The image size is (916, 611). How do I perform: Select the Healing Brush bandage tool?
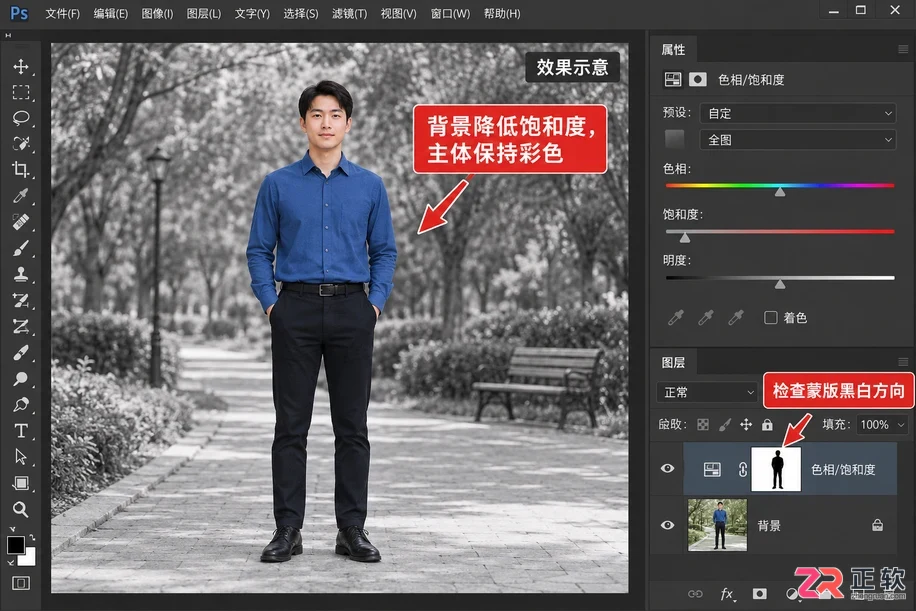click(21, 221)
